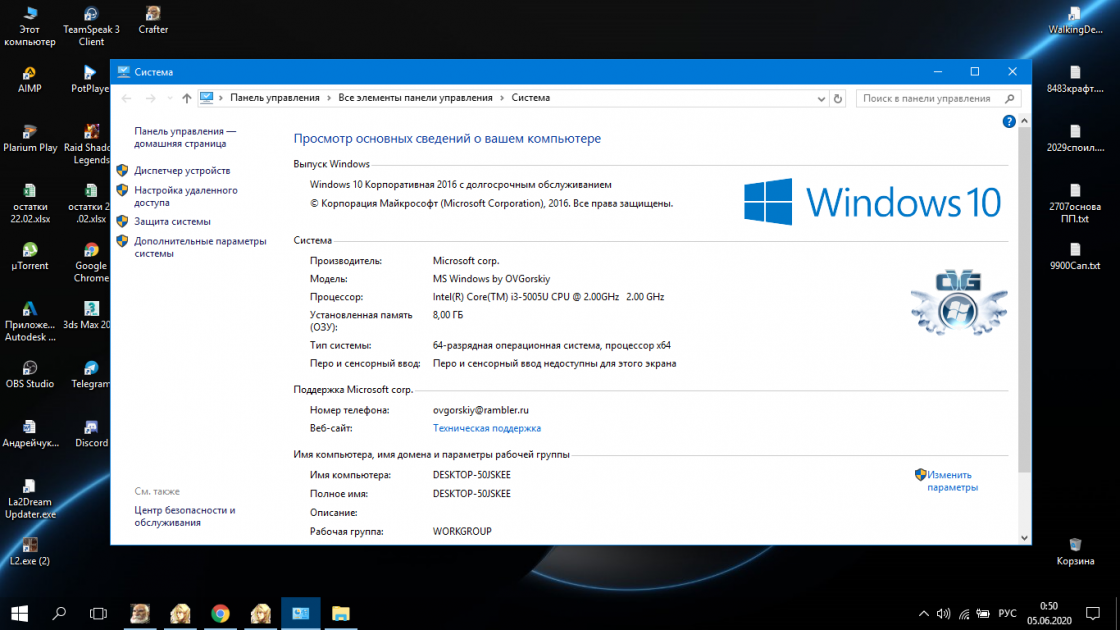
Task: Click the help question mark icon
Action: point(1009,121)
